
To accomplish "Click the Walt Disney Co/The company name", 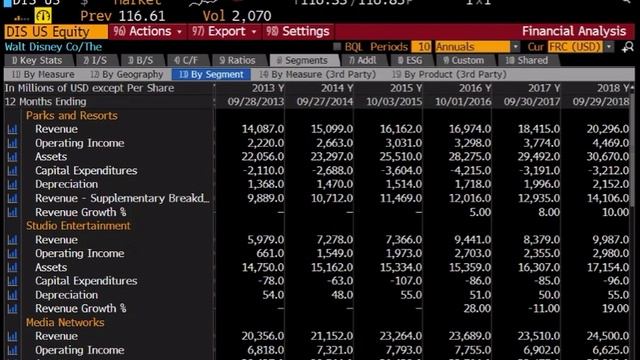I will pyautogui.click(x=53, y=47).
